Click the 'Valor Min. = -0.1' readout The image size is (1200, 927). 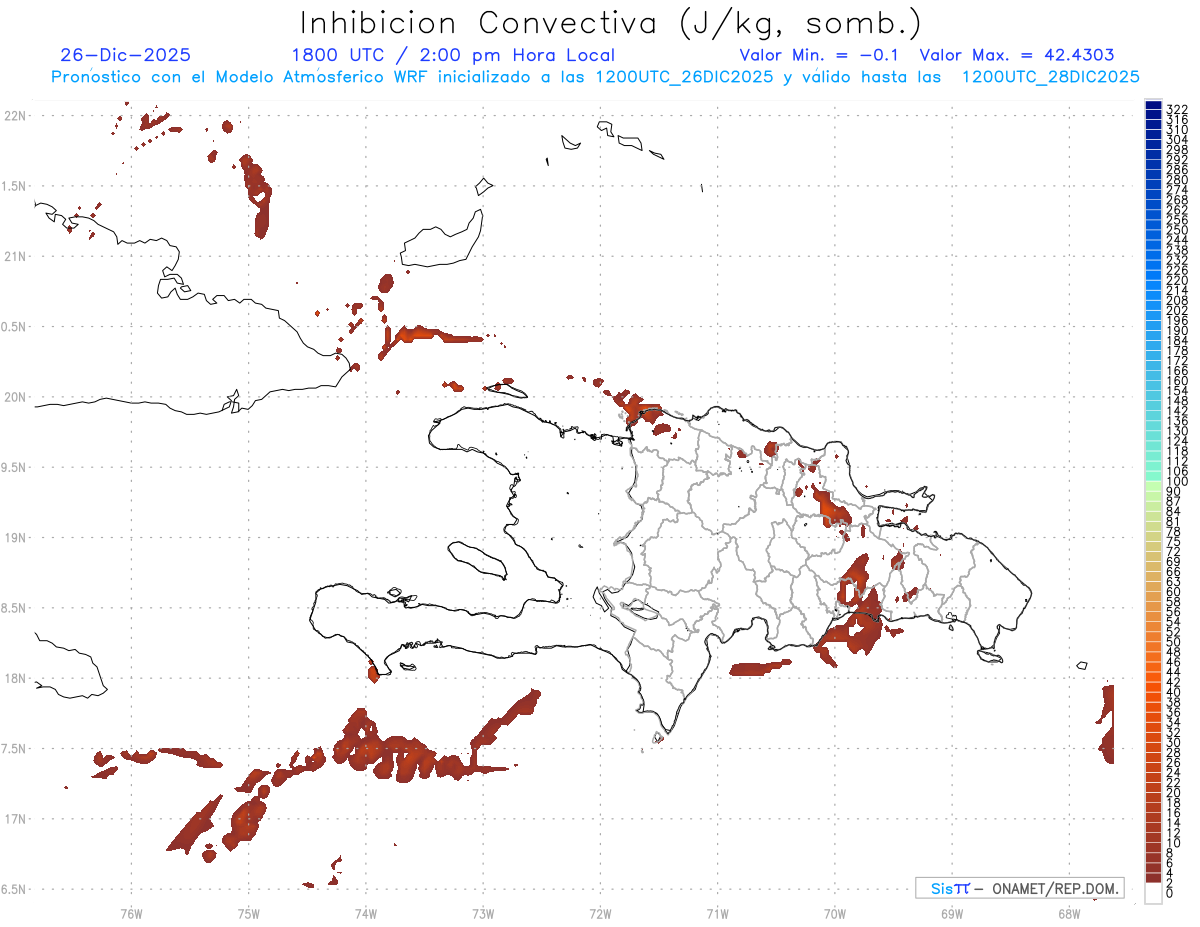(819, 56)
